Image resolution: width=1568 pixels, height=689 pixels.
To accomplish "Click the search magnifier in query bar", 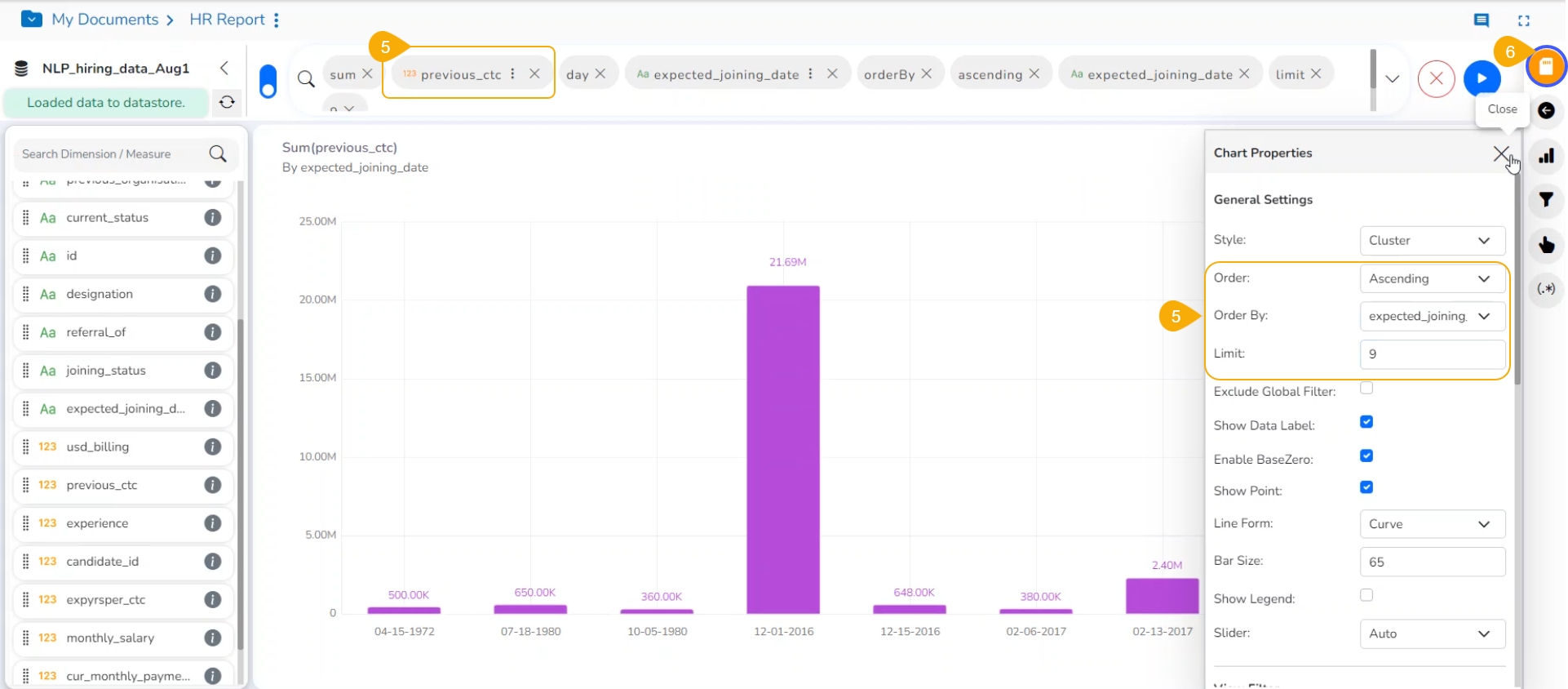I will [306, 79].
